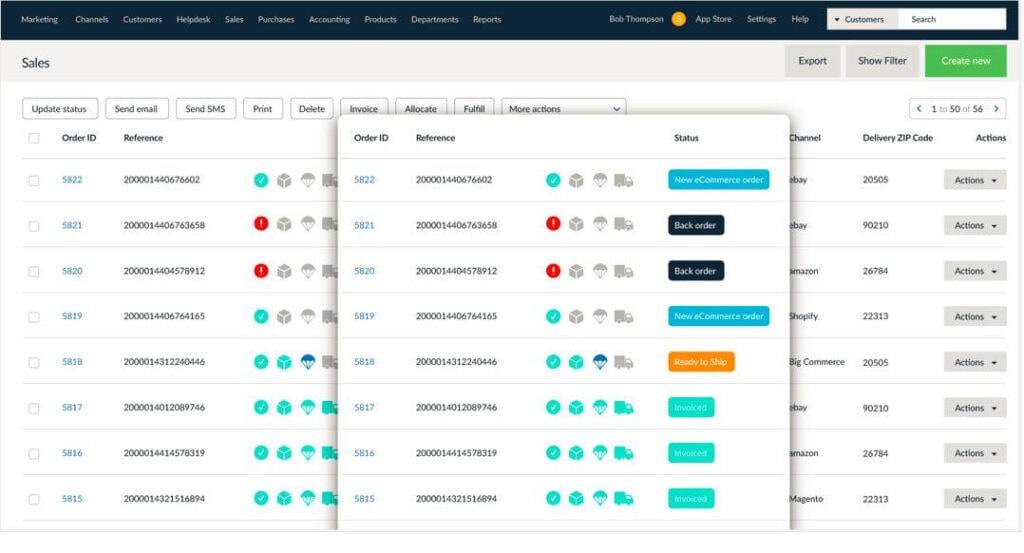Select the checkbox for order 5818
This screenshot has width=1024, height=553.
[x=34, y=362]
